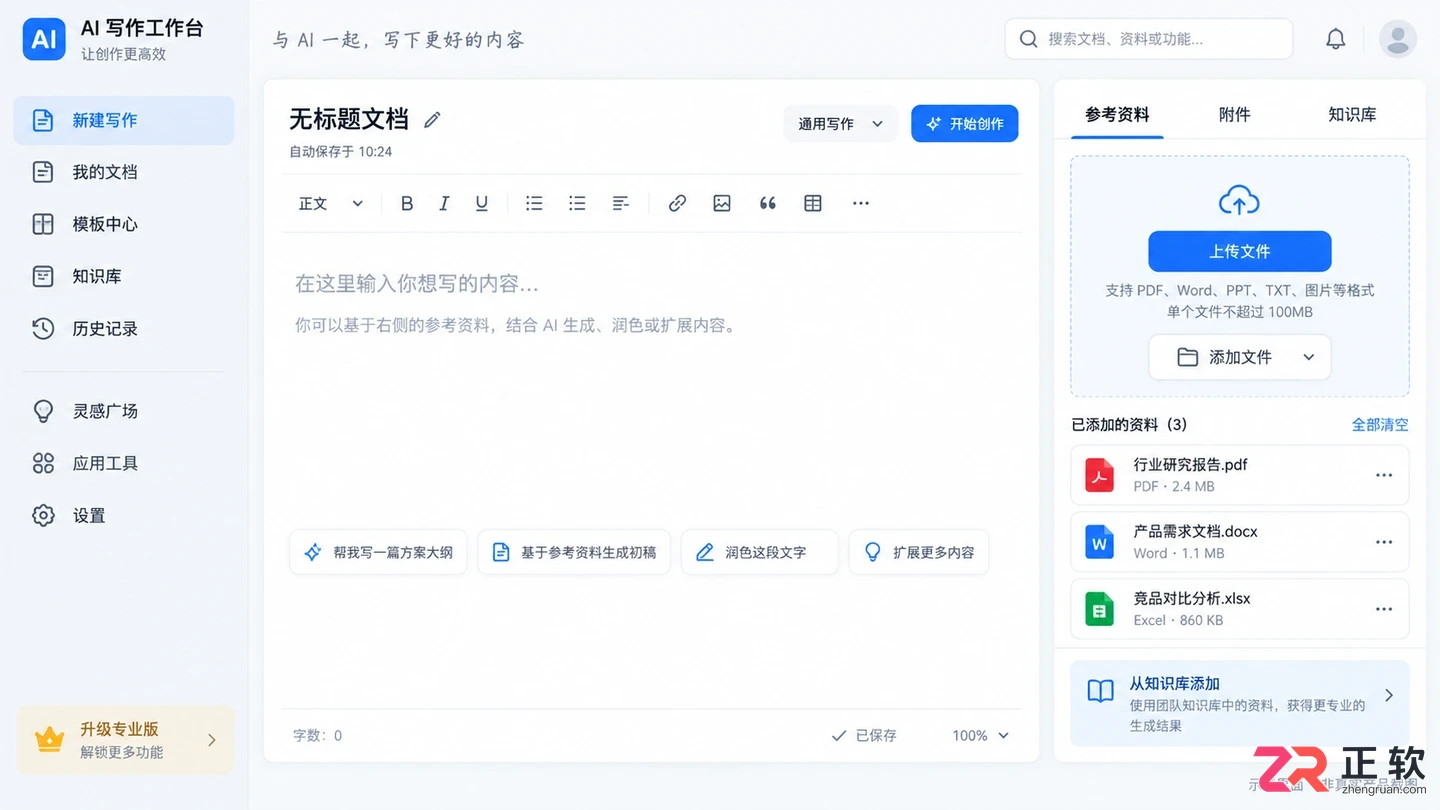The height and width of the screenshot is (810, 1440).
Task: Click editor area 在这里输入你想写的内容
Action: pos(416,284)
